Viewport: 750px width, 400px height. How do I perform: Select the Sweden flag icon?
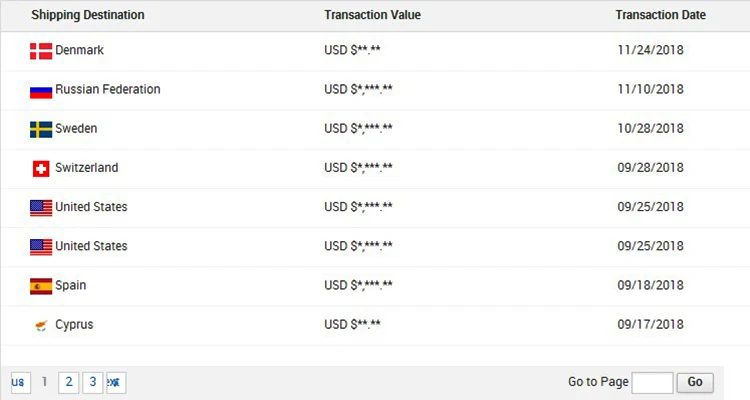[x=40, y=129]
